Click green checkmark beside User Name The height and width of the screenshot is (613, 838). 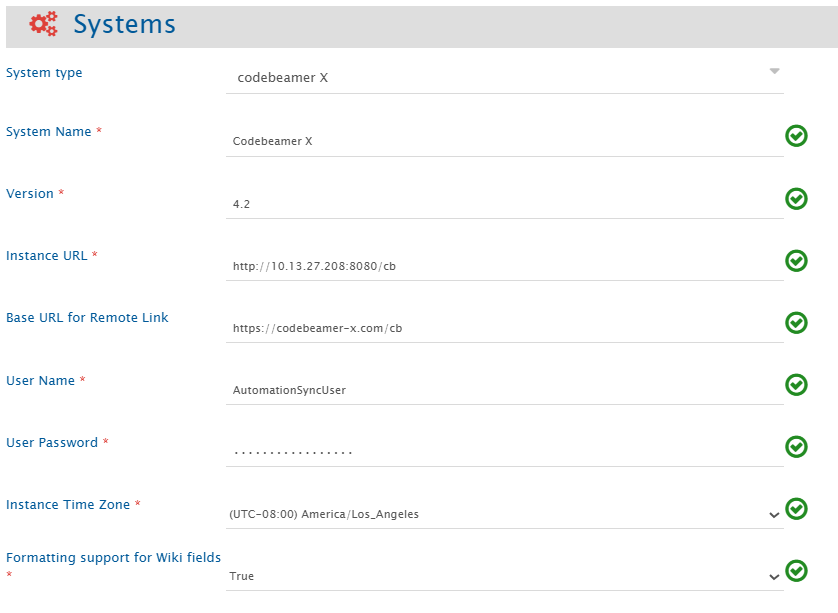point(796,385)
